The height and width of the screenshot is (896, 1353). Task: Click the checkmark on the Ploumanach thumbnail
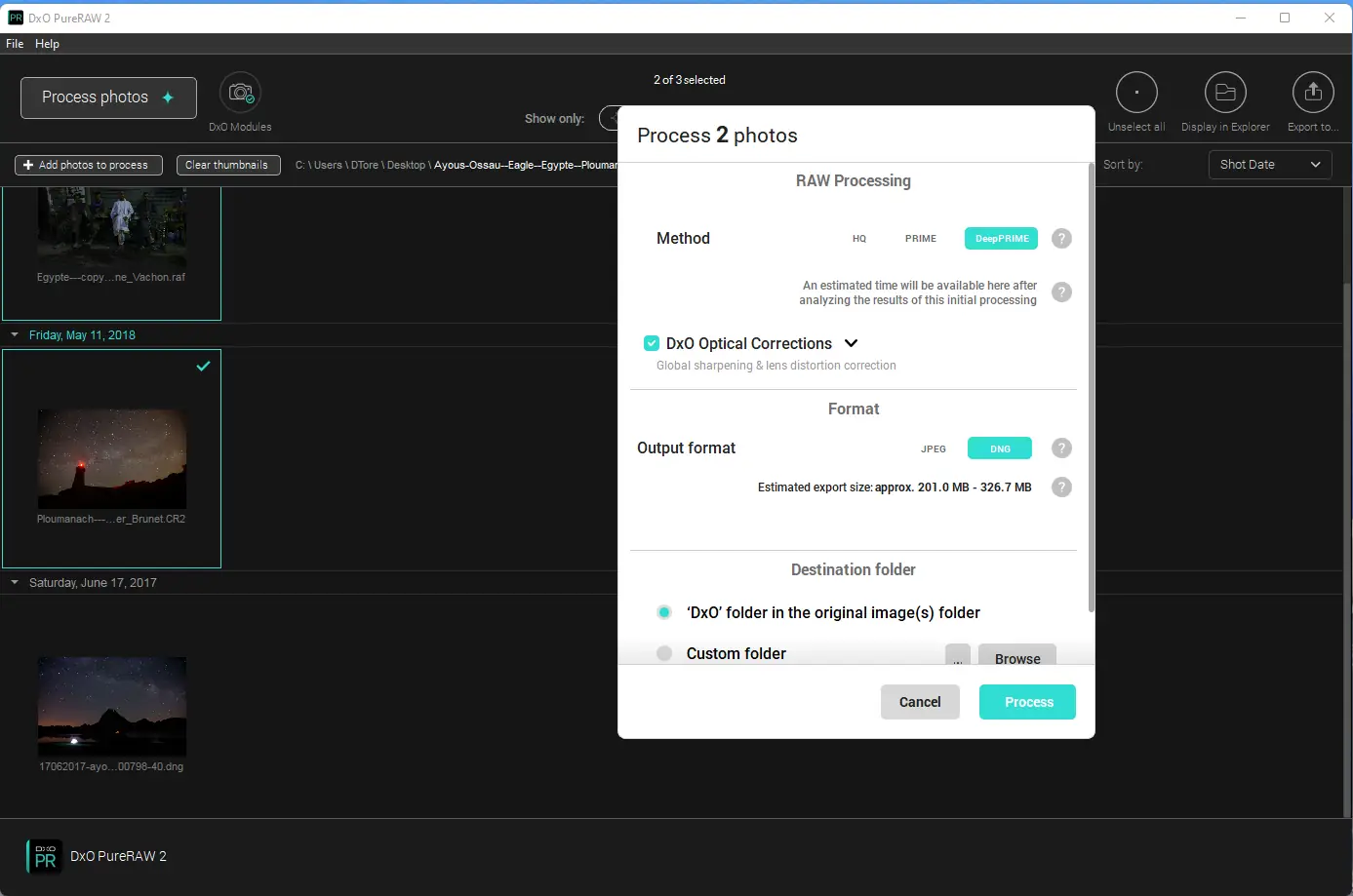coord(203,367)
